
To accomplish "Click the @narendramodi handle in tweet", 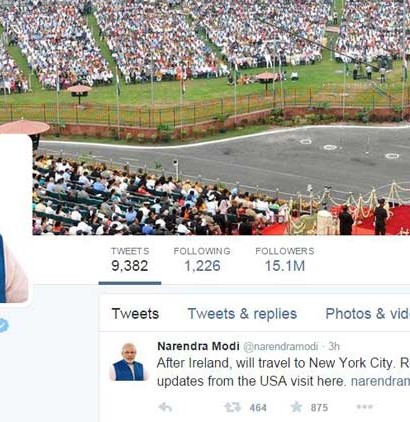I will pyautogui.click(x=281, y=347).
